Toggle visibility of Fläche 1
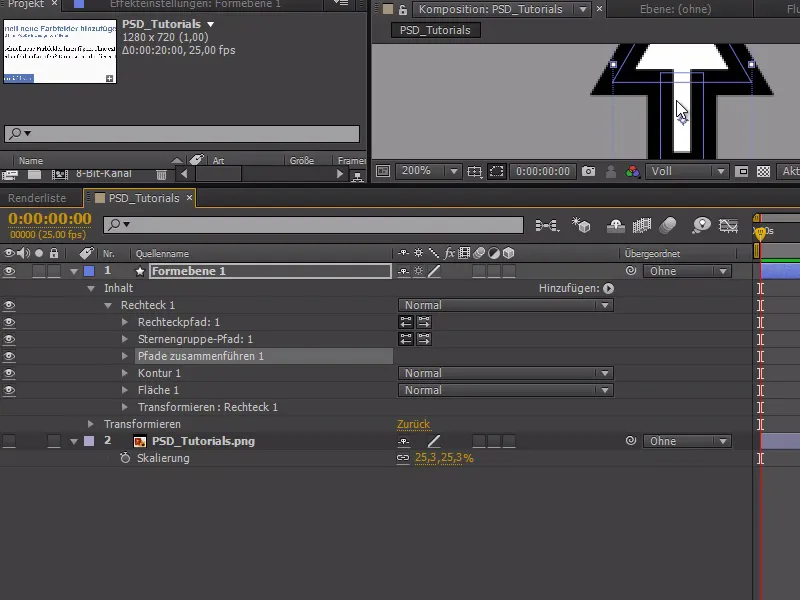 [x=9, y=390]
